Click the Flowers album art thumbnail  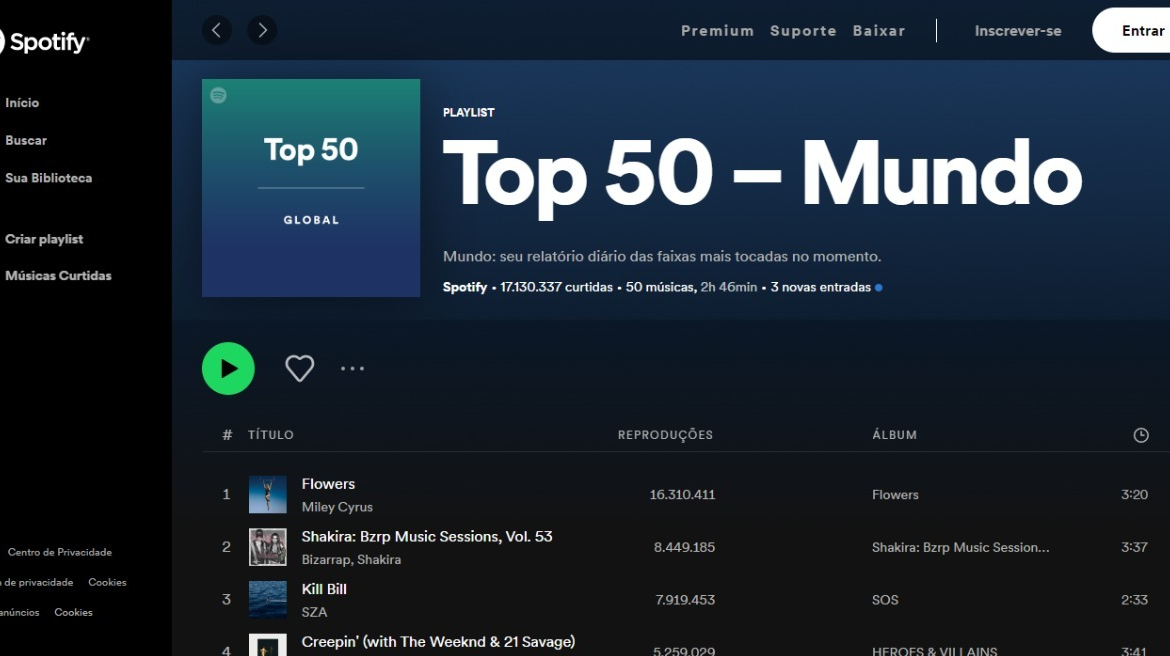[268, 494]
